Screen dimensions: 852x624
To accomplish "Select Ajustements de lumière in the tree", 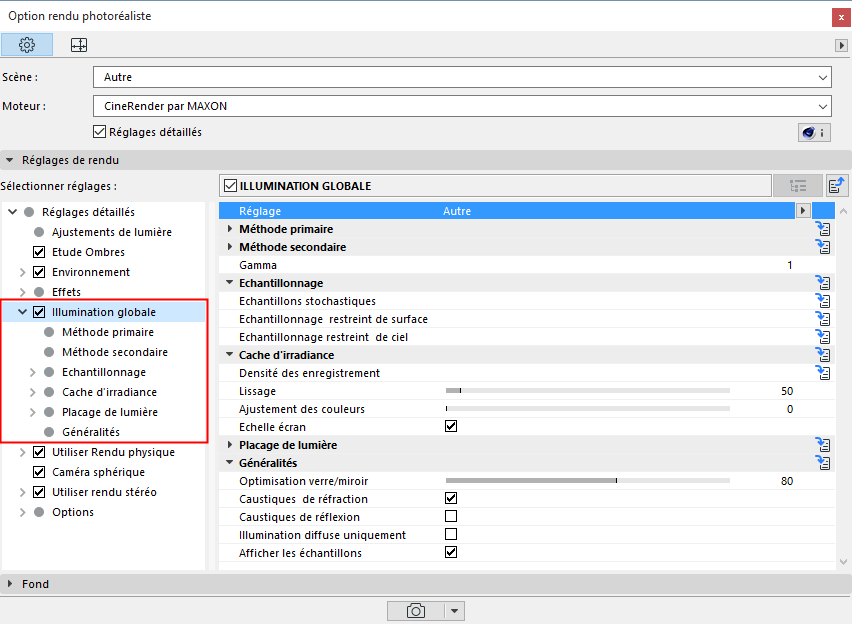I will click(x=112, y=232).
